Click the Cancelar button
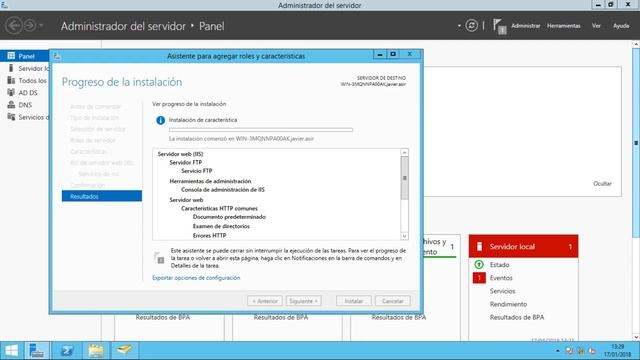This screenshot has width=640, height=360. [x=393, y=301]
